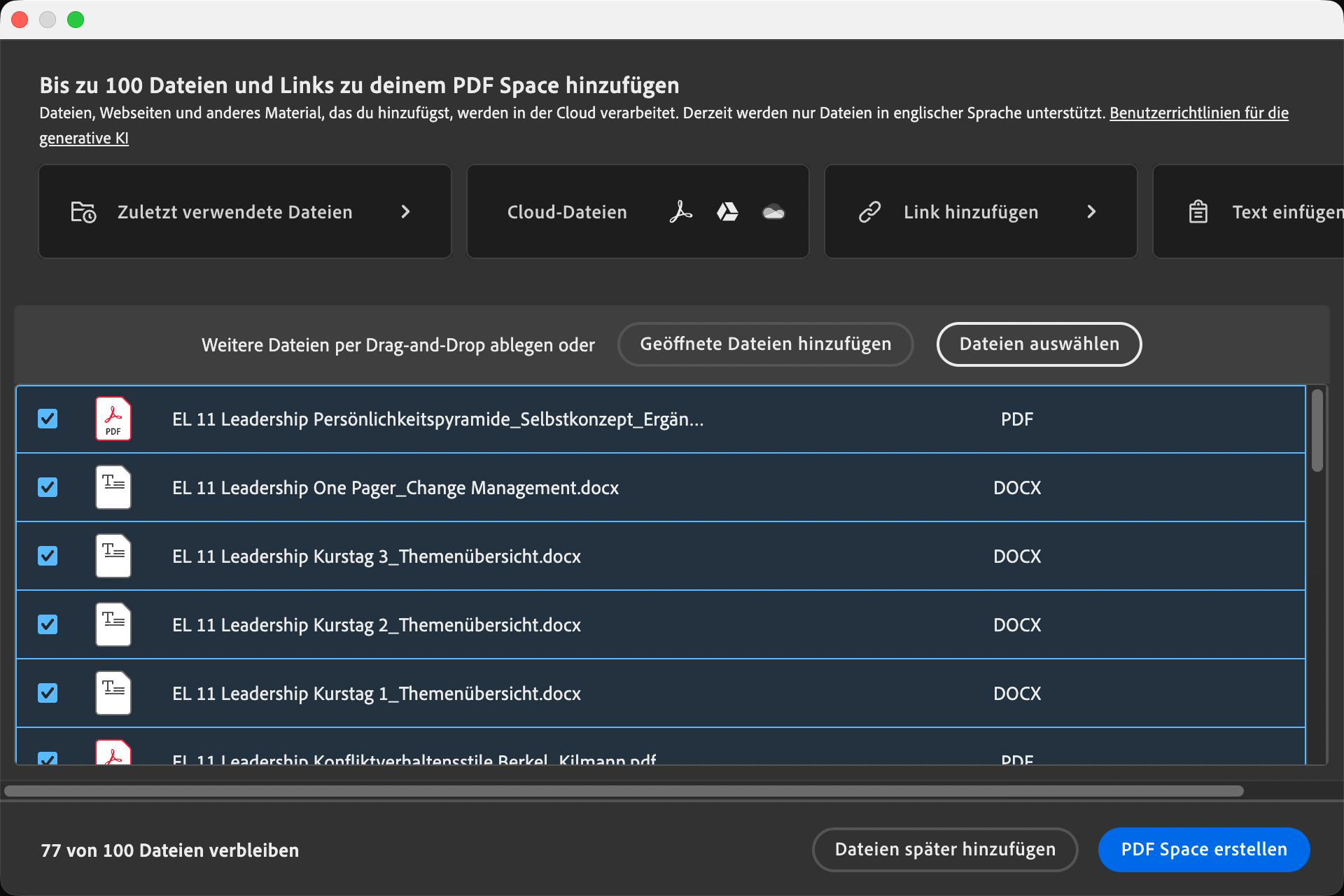Image resolution: width=1344 pixels, height=896 pixels.
Task: Open Benutzerrichtlinien für die generative KI link
Action: tap(1198, 113)
